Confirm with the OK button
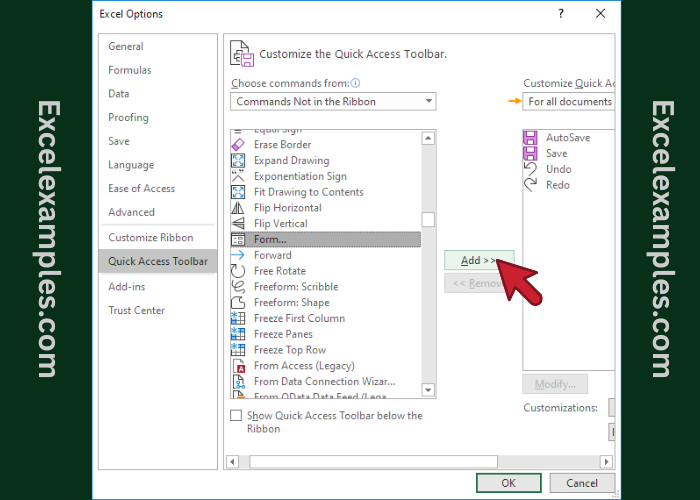 (508, 483)
